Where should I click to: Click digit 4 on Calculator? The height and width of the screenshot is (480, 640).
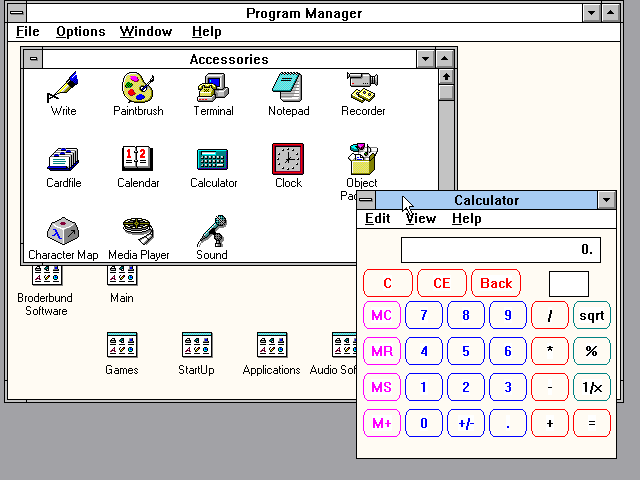424,351
